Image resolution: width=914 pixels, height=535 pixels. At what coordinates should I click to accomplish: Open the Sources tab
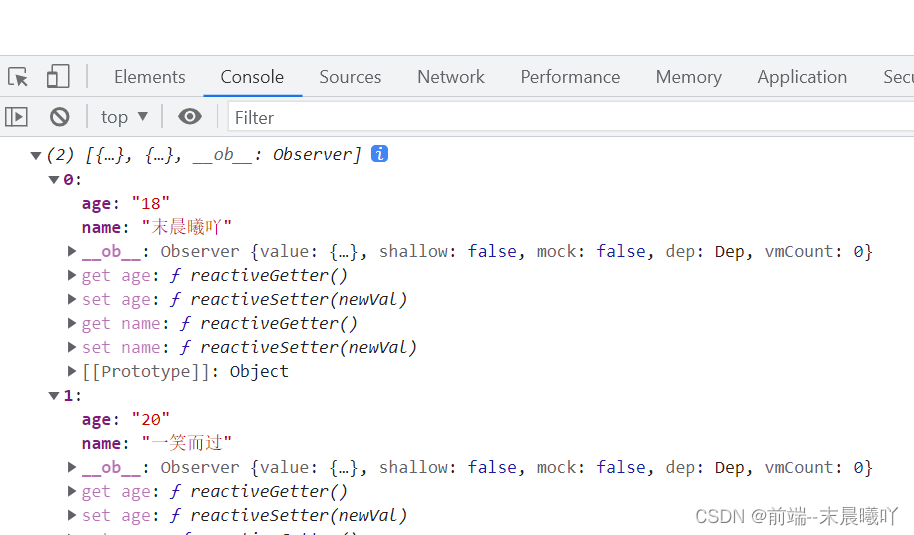[350, 77]
